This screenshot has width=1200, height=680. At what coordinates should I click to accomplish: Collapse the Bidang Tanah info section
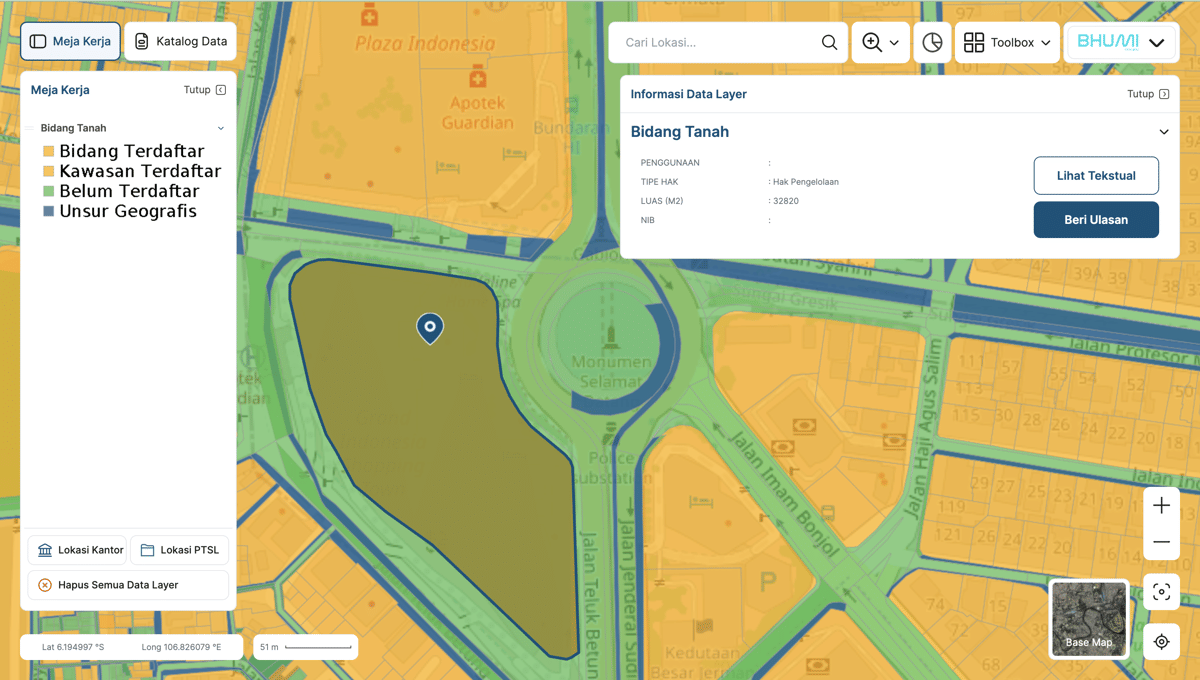pos(1164,132)
